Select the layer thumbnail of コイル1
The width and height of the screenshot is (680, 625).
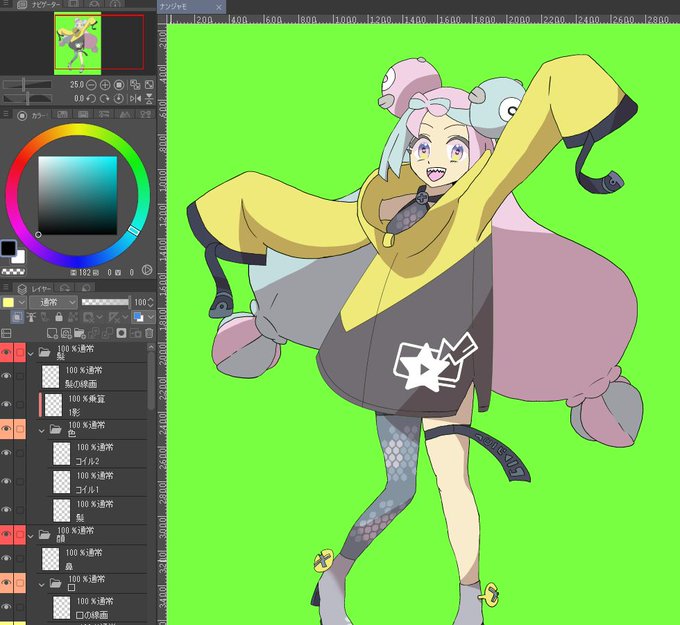click(61, 482)
